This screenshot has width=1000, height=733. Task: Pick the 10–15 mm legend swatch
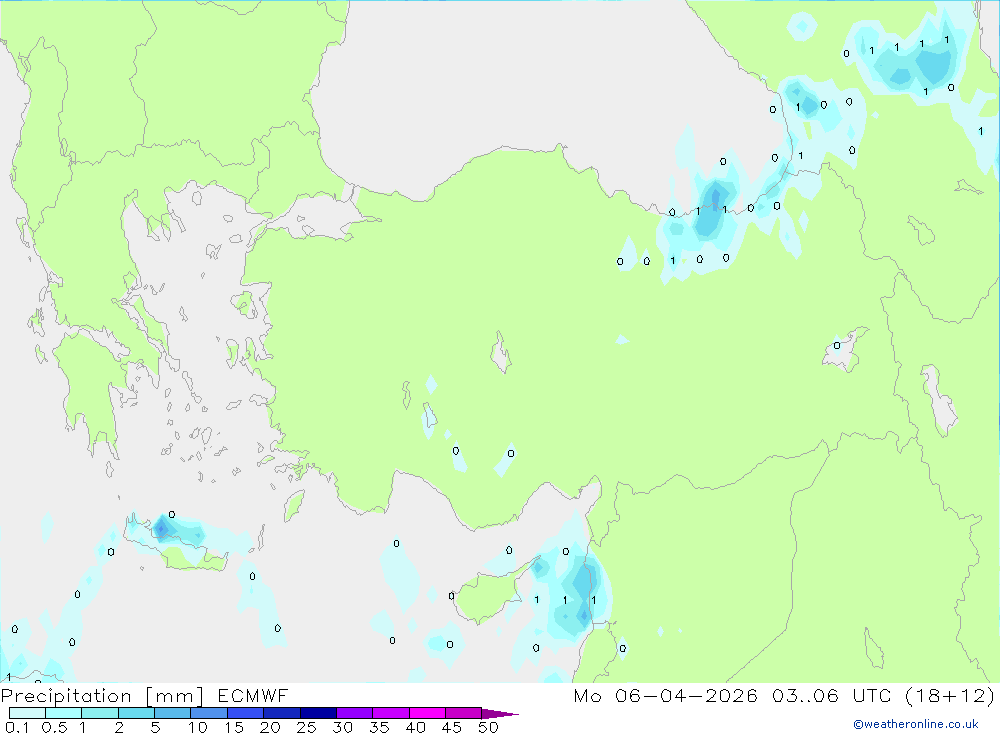coord(209,713)
